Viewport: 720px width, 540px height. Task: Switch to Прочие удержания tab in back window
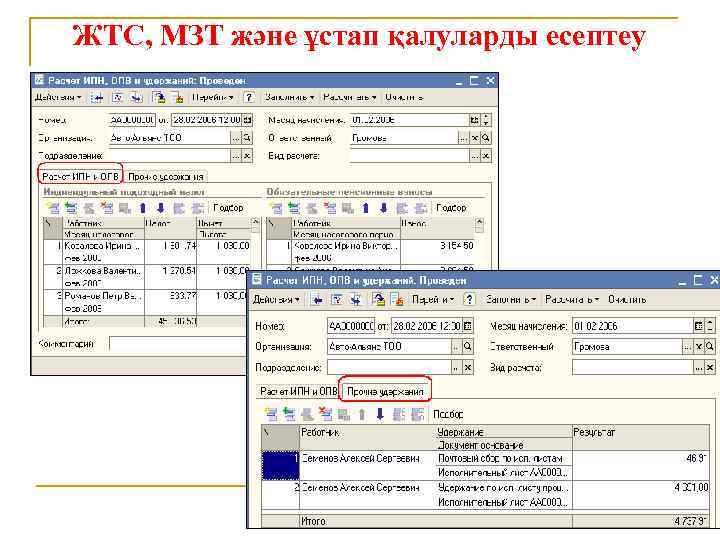pyautogui.click(x=166, y=176)
